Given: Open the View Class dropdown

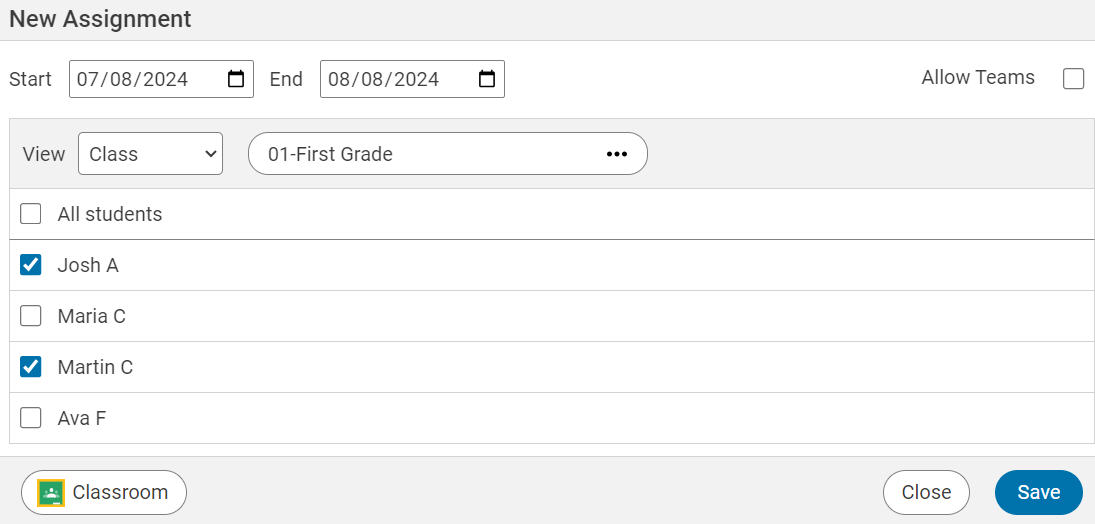Looking at the screenshot, I should [x=150, y=154].
